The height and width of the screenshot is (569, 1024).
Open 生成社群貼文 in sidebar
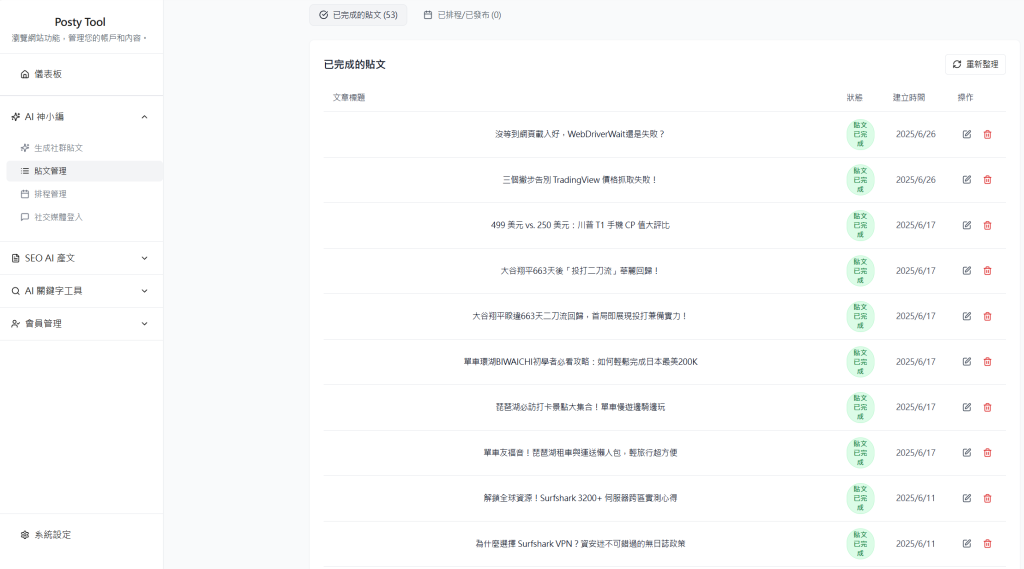(x=58, y=148)
